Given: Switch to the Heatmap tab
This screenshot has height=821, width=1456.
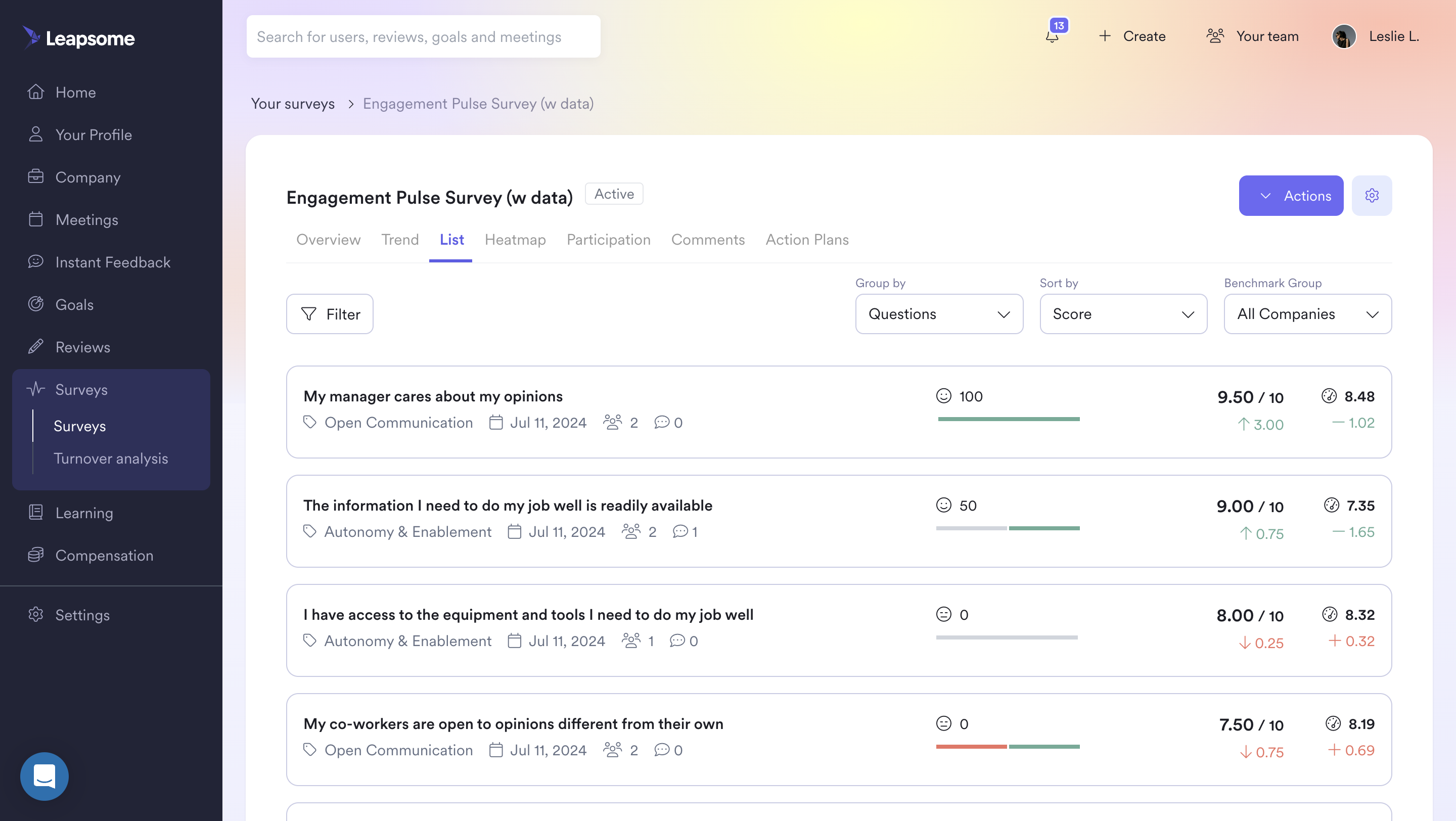Looking at the screenshot, I should 515,240.
